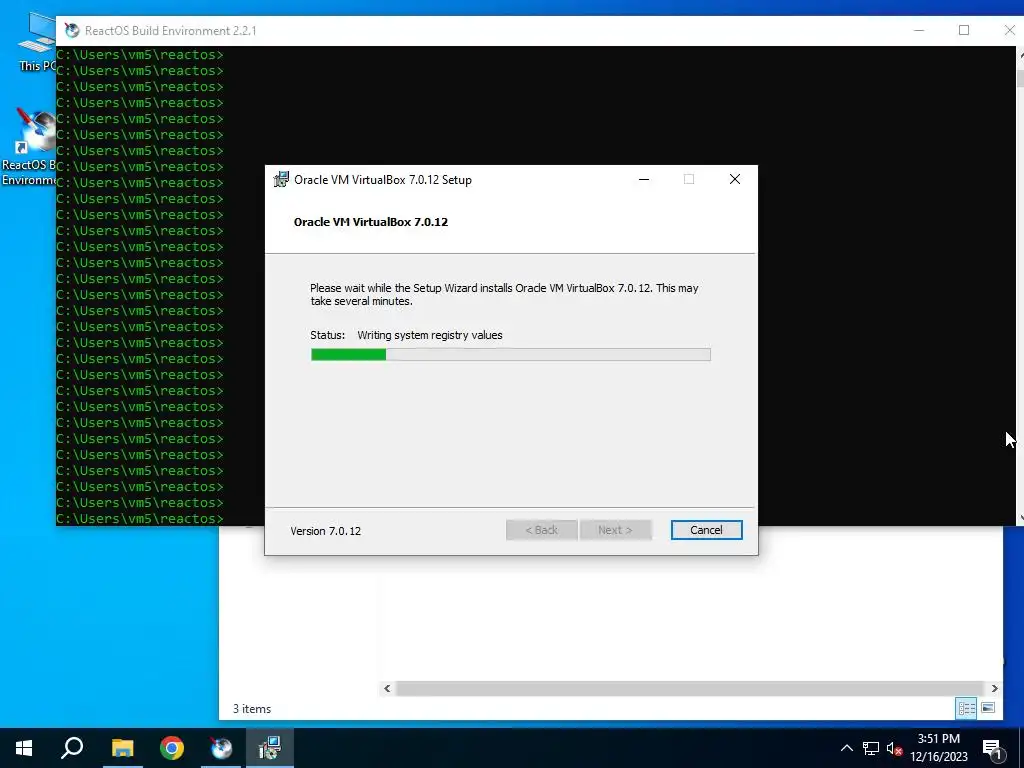Screen dimensions: 1024x768
Task: Click the 'Version 7.0.12' label
Action: pyautogui.click(x=325, y=531)
